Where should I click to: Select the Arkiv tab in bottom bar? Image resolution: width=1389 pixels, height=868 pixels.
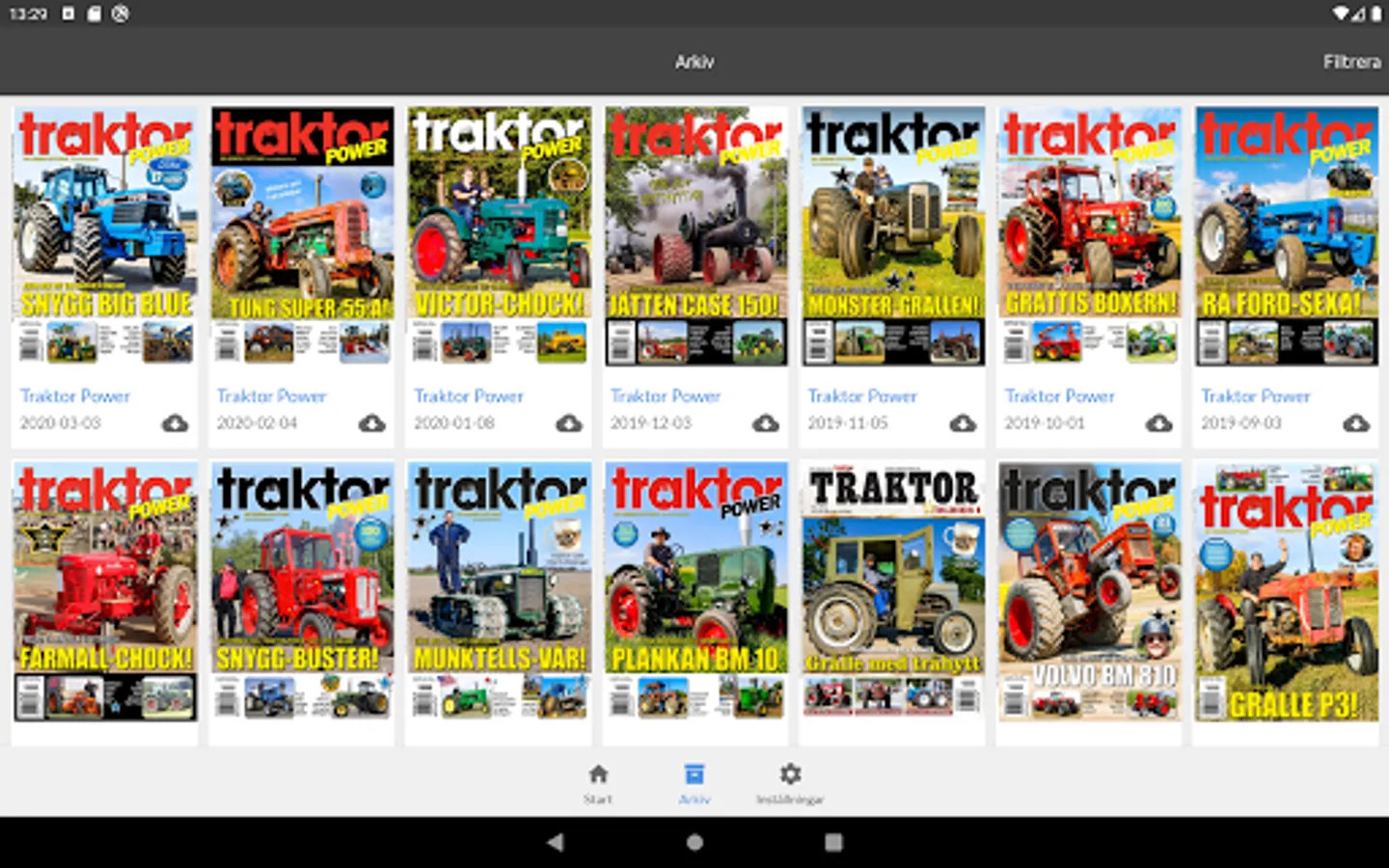click(694, 783)
